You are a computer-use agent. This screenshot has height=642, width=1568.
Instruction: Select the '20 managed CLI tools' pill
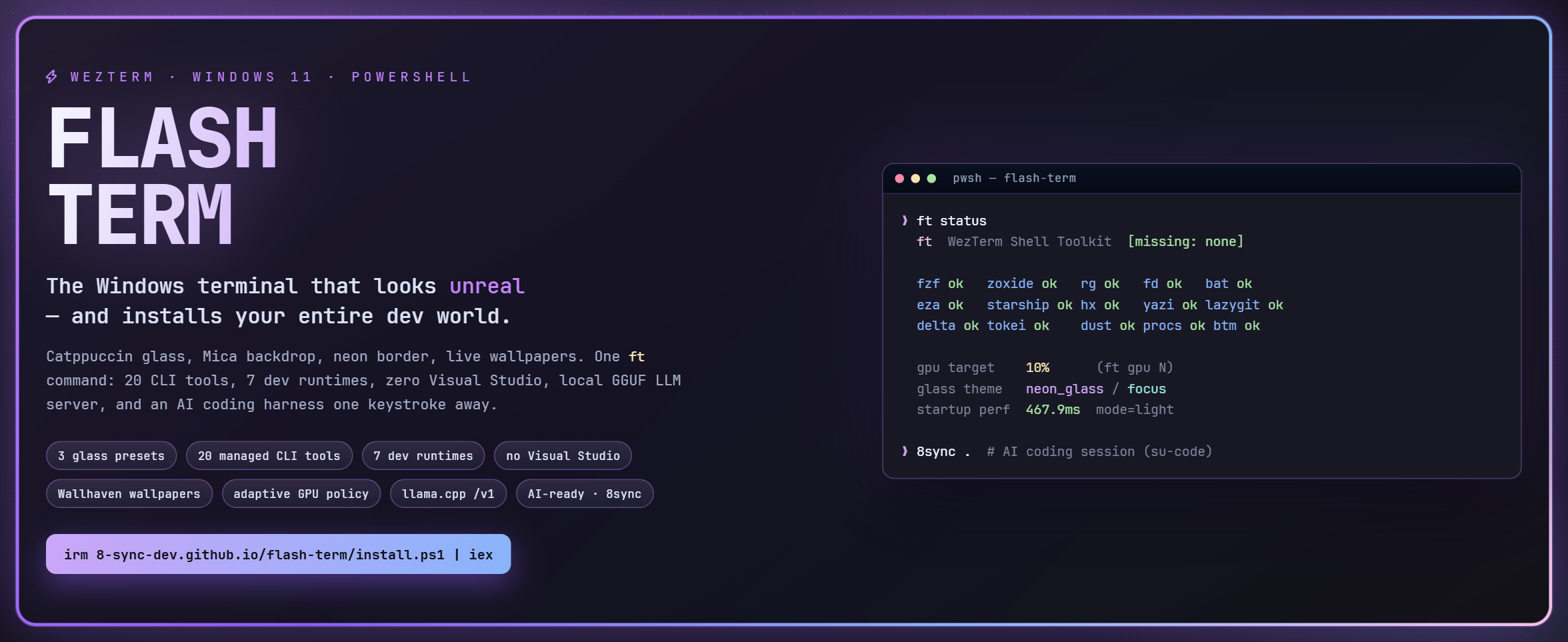click(x=269, y=456)
